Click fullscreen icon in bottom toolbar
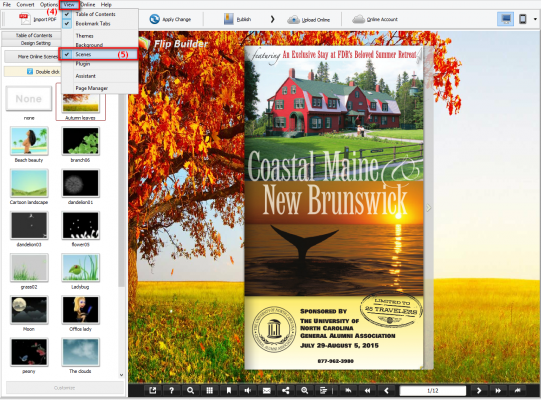This screenshot has width=541, height=400. pyautogui.click(x=153, y=390)
